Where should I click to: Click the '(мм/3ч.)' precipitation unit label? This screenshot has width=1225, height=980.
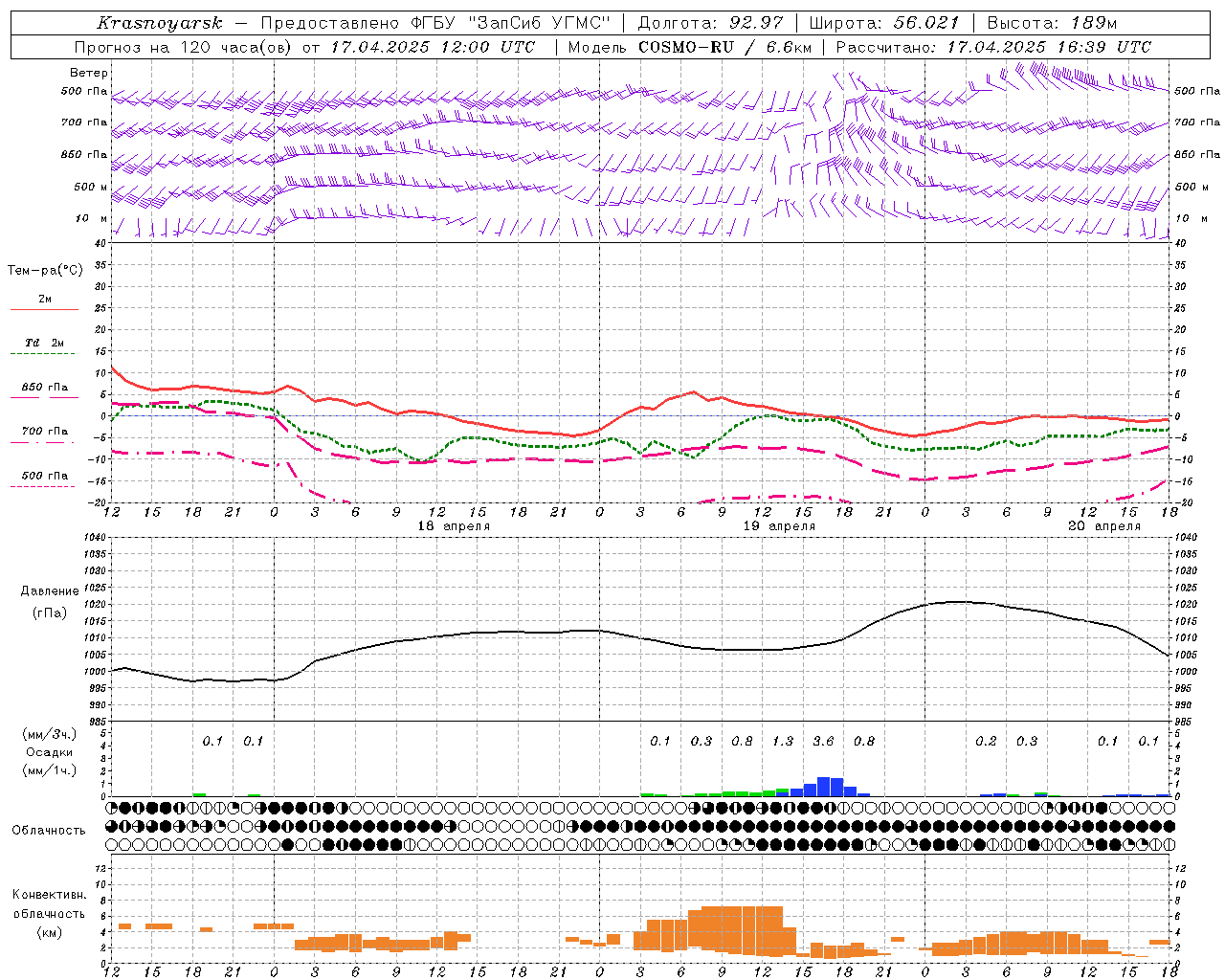tap(50, 734)
